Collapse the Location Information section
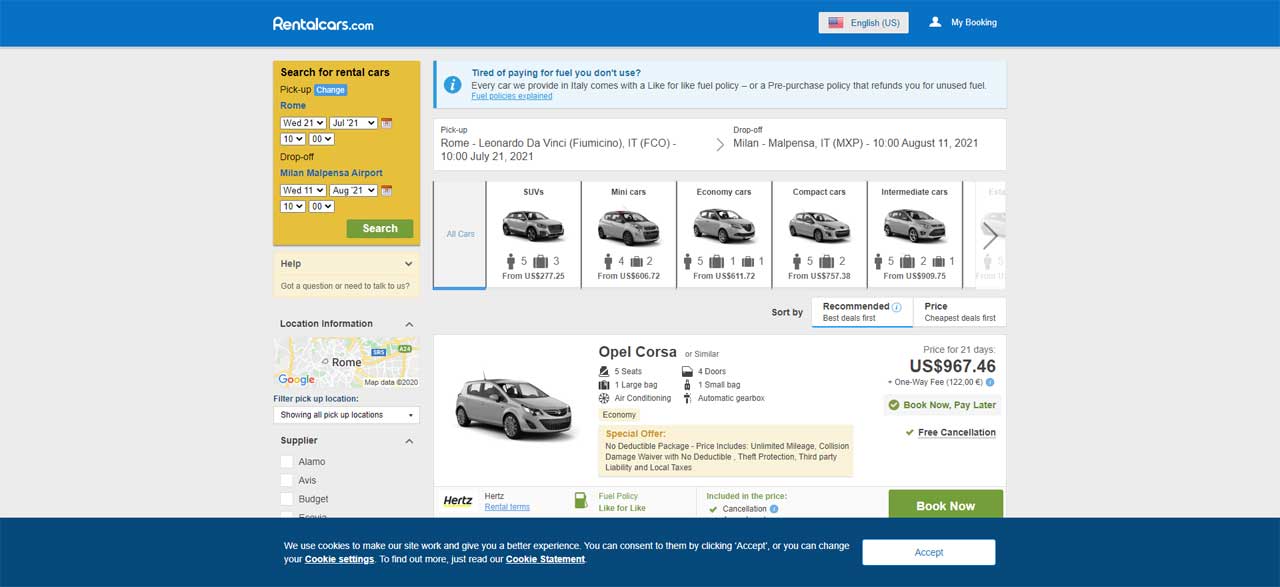The width and height of the screenshot is (1280, 587). [409, 324]
